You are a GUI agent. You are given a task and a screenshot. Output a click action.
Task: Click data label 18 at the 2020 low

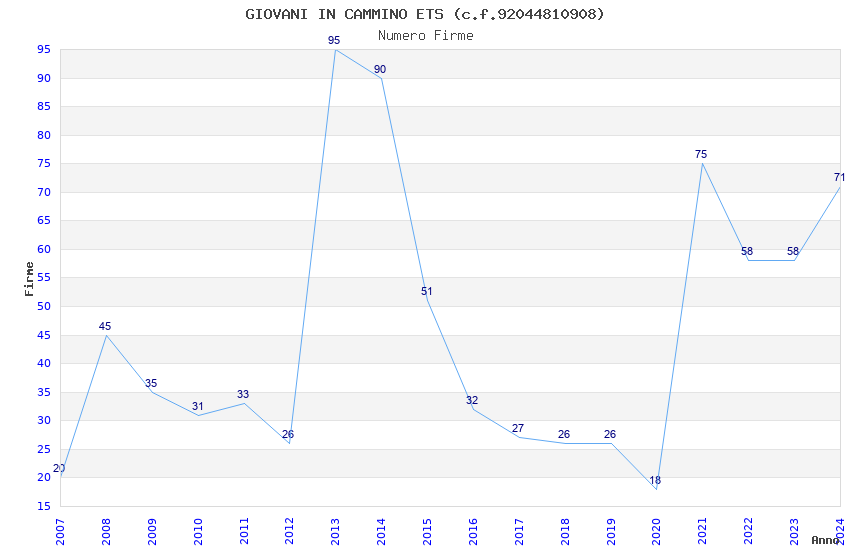[x=655, y=480]
